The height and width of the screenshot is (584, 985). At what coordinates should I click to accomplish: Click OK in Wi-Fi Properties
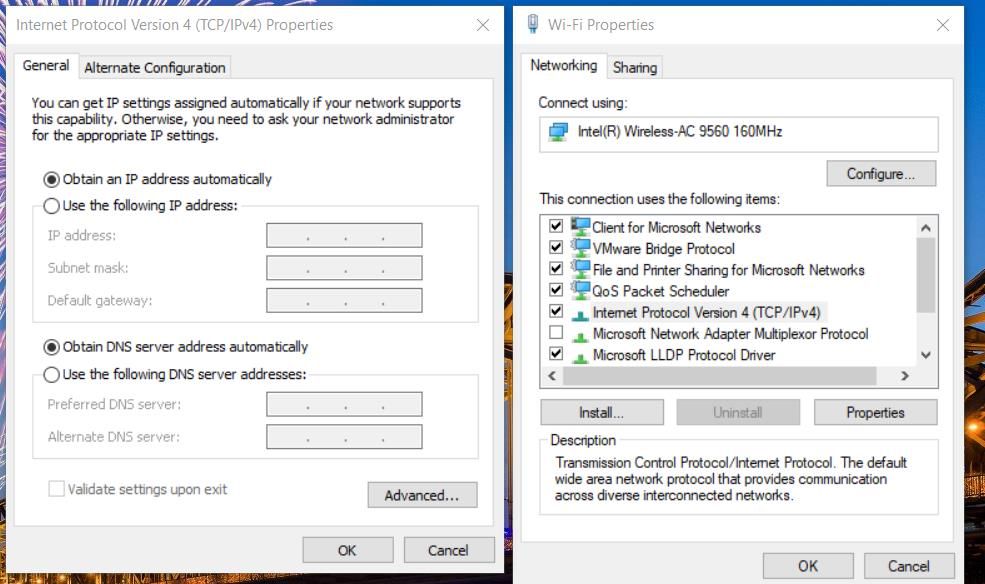tap(808, 566)
